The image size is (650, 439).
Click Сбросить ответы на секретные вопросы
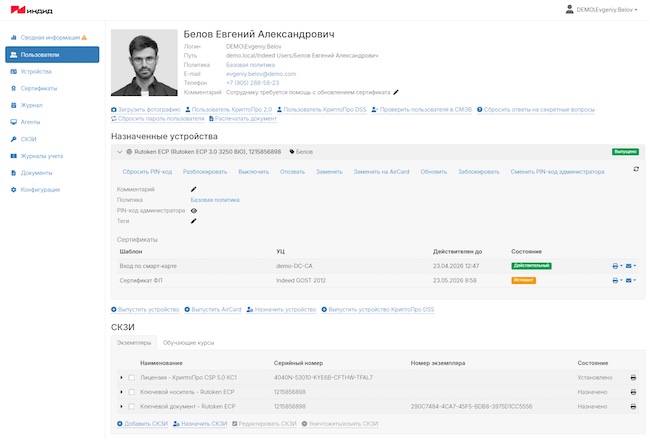(x=536, y=109)
